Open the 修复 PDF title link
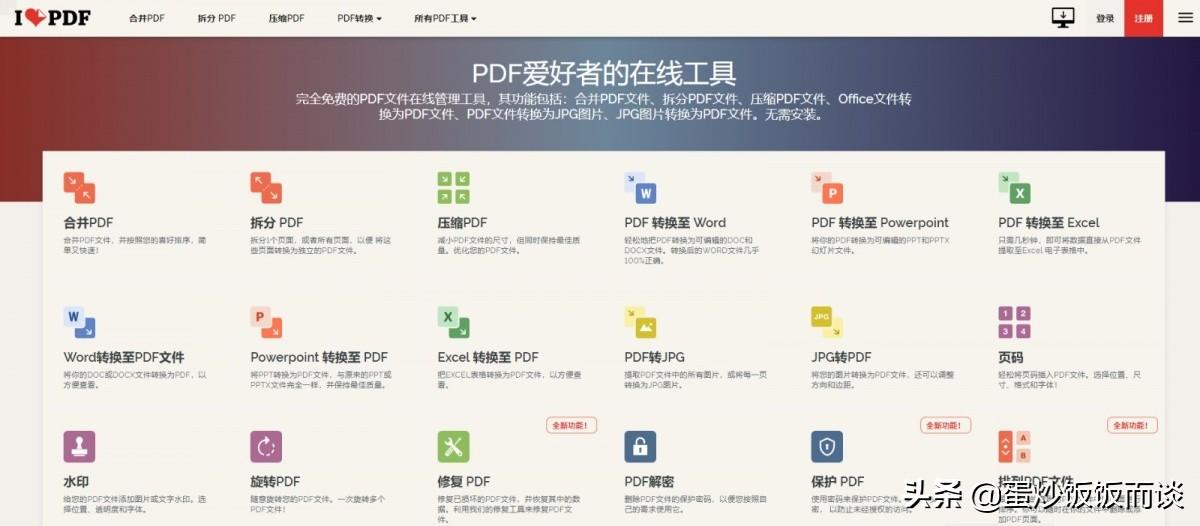 464,481
